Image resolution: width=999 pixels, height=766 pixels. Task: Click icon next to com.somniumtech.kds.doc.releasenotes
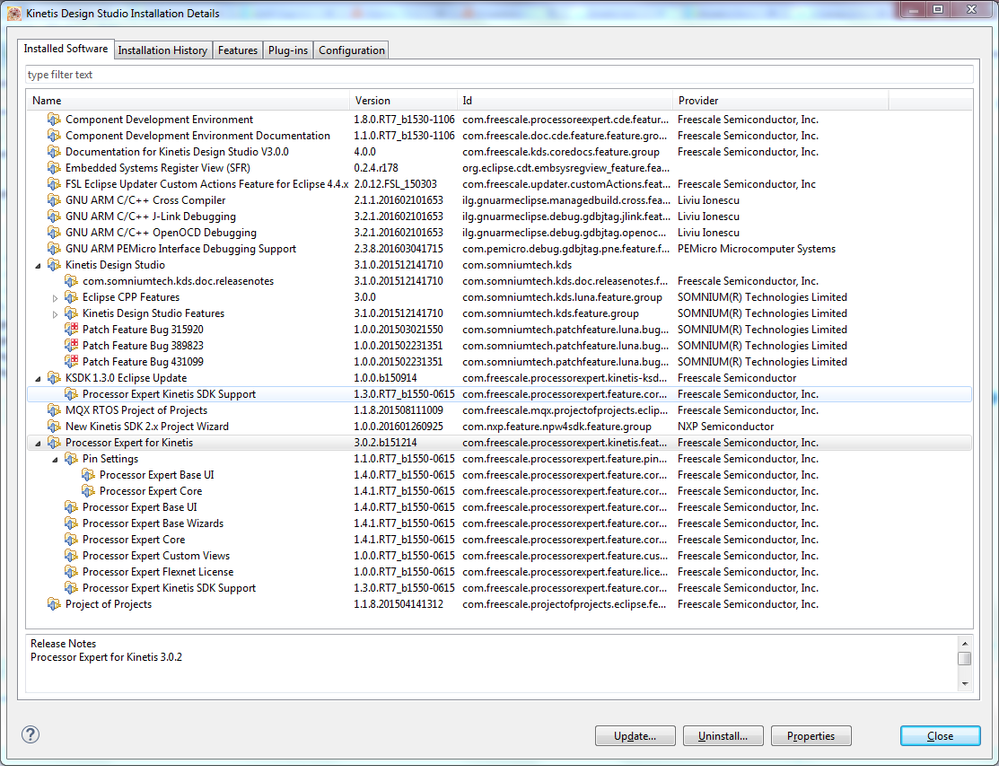(71, 281)
